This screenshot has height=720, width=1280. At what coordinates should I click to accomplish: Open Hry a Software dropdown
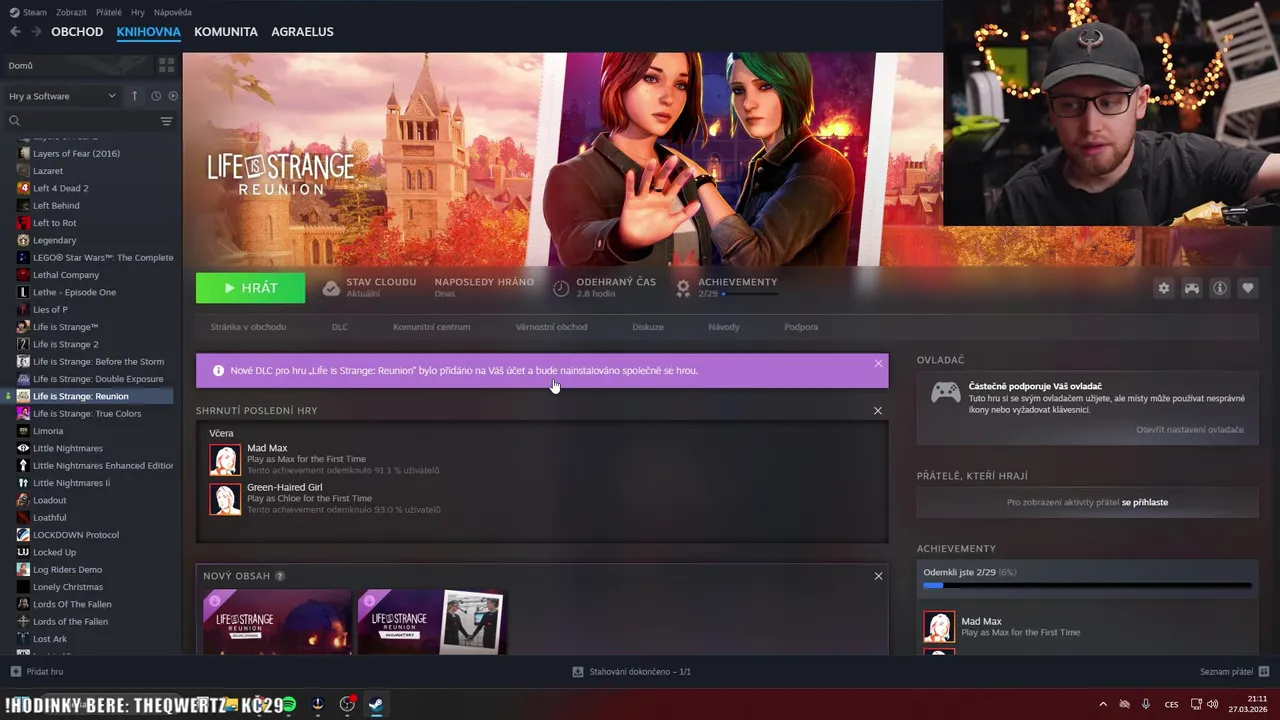point(62,96)
